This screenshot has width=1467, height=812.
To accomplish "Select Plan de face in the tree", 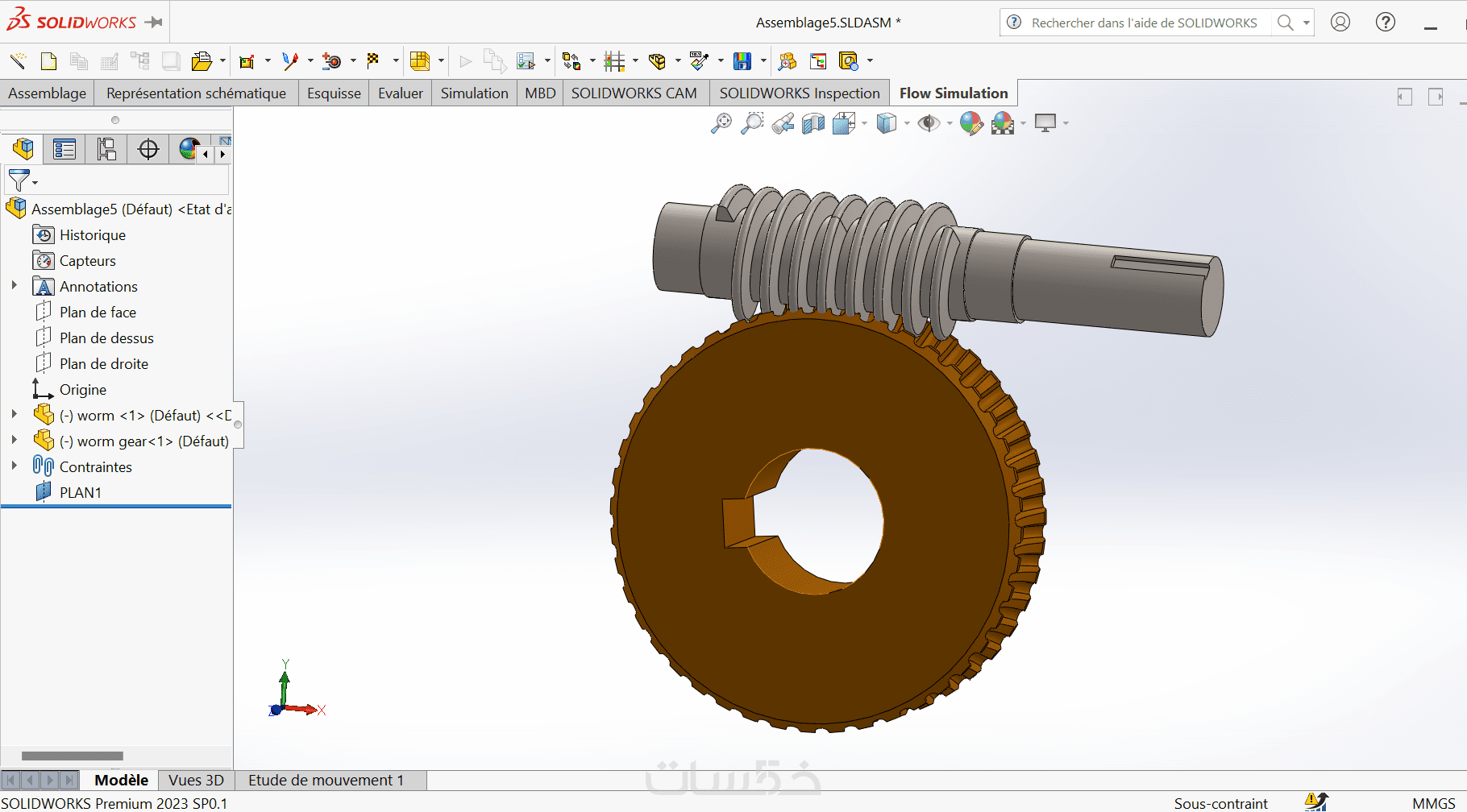I will point(98,313).
